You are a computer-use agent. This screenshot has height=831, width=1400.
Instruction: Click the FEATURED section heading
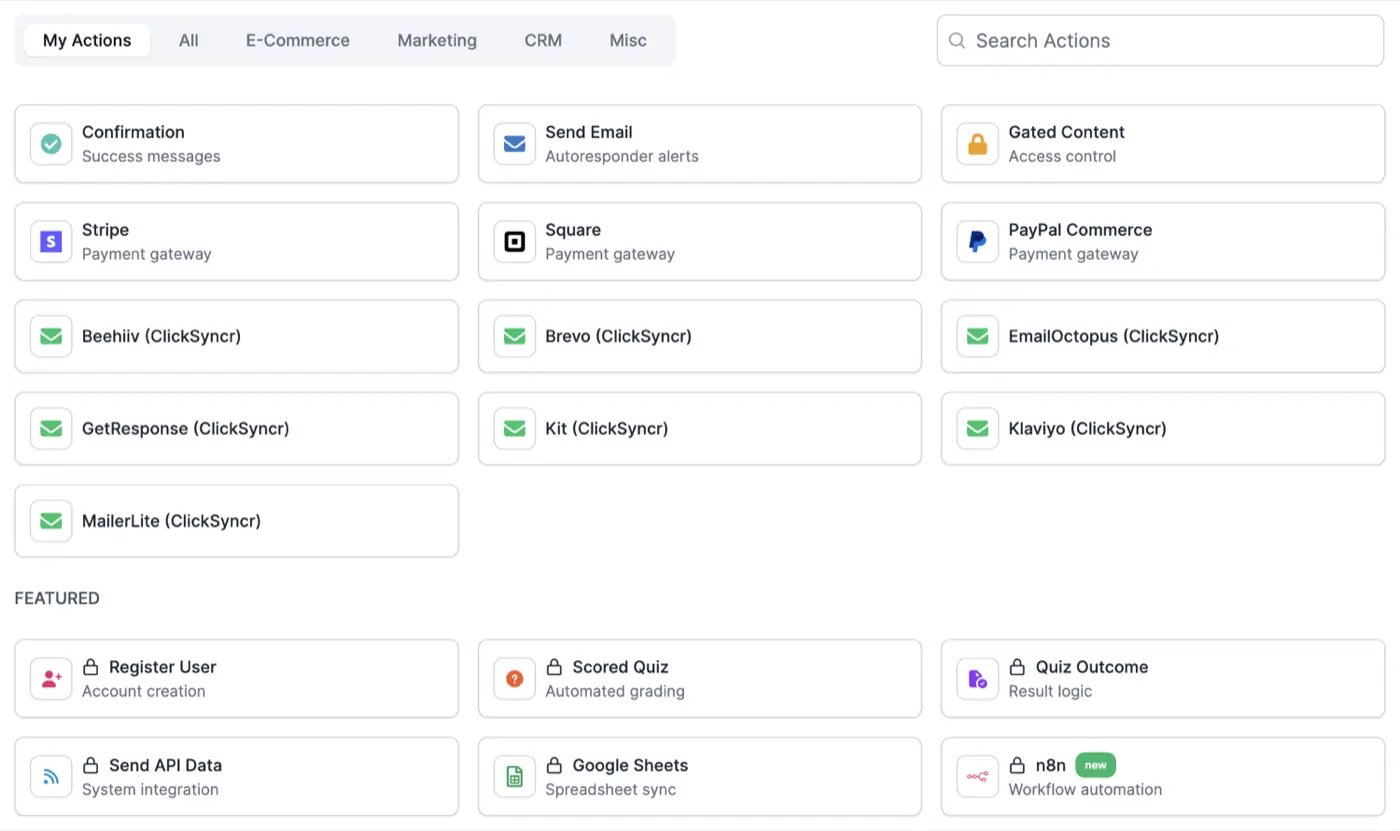(x=57, y=598)
